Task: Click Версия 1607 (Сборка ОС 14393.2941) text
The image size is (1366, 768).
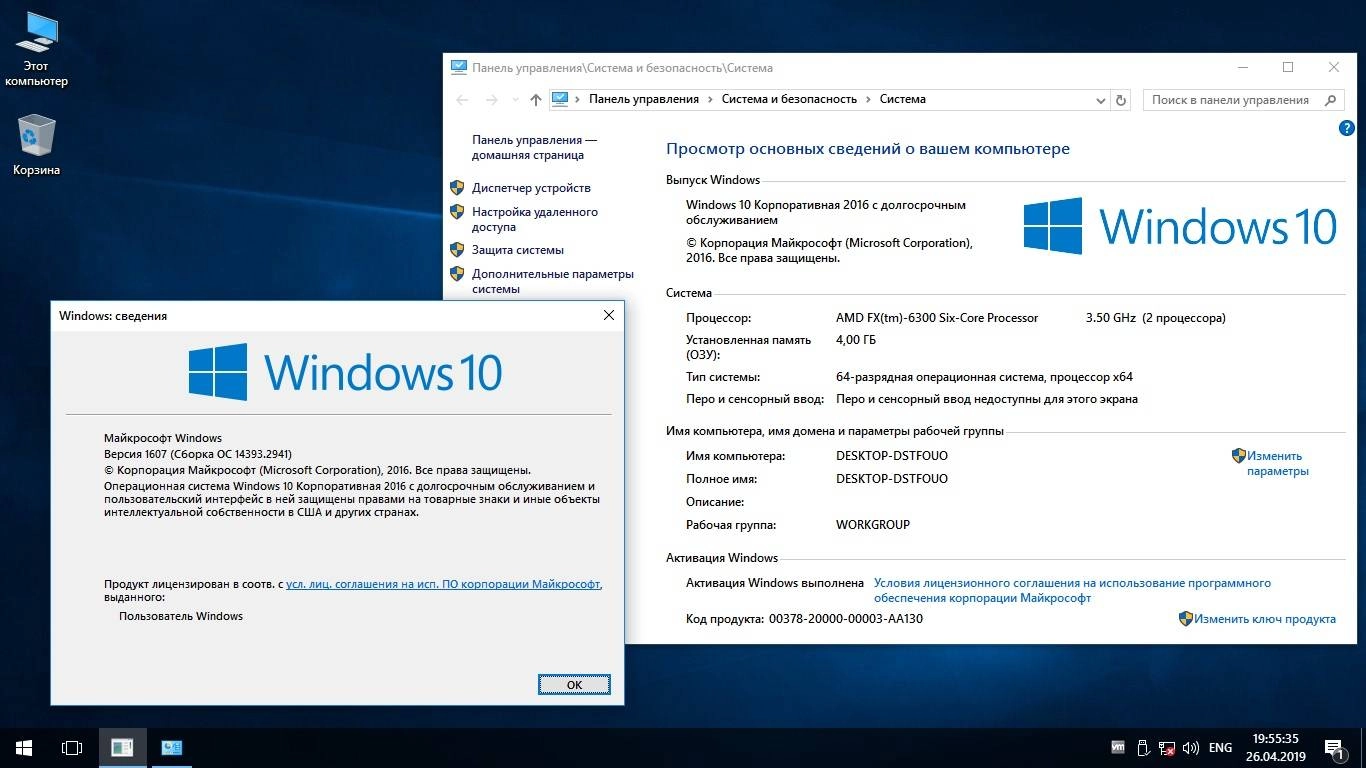Action: click(198, 454)
